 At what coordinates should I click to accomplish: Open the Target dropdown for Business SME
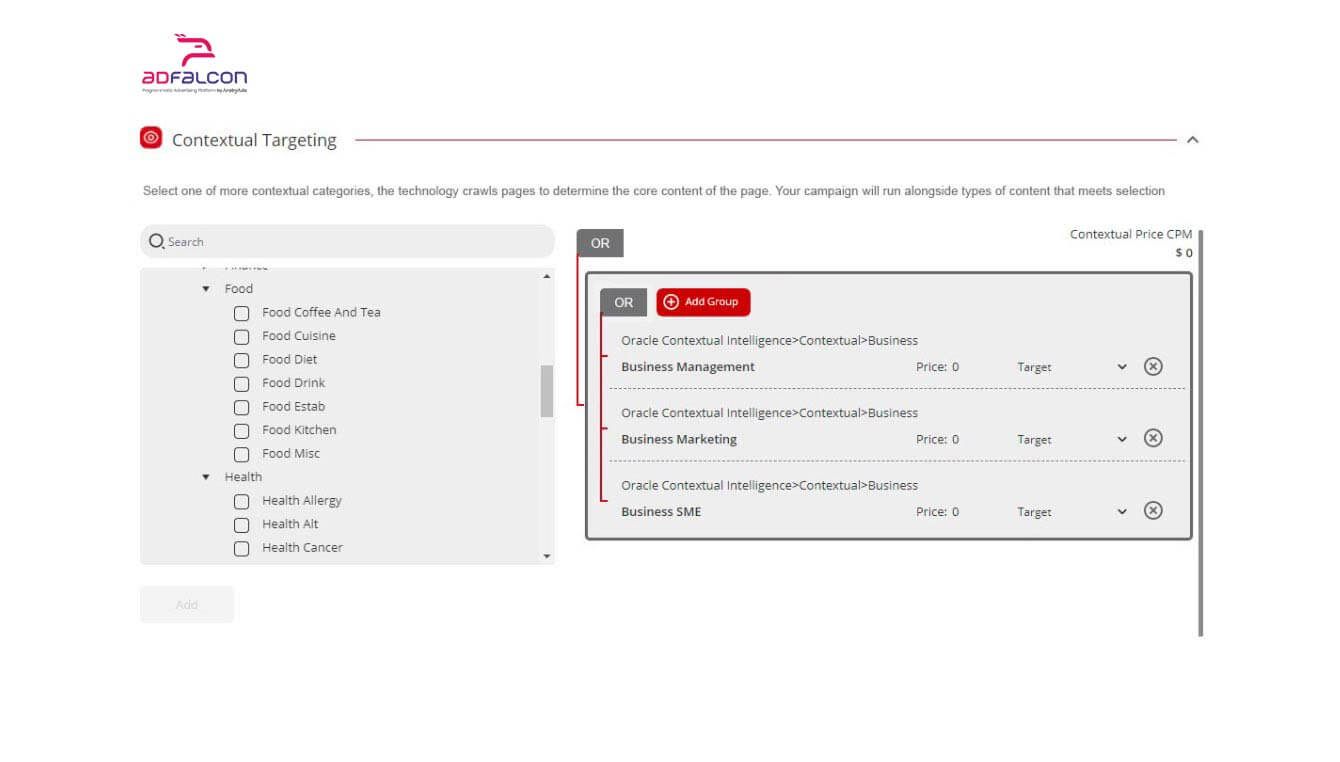point(1121,512)
